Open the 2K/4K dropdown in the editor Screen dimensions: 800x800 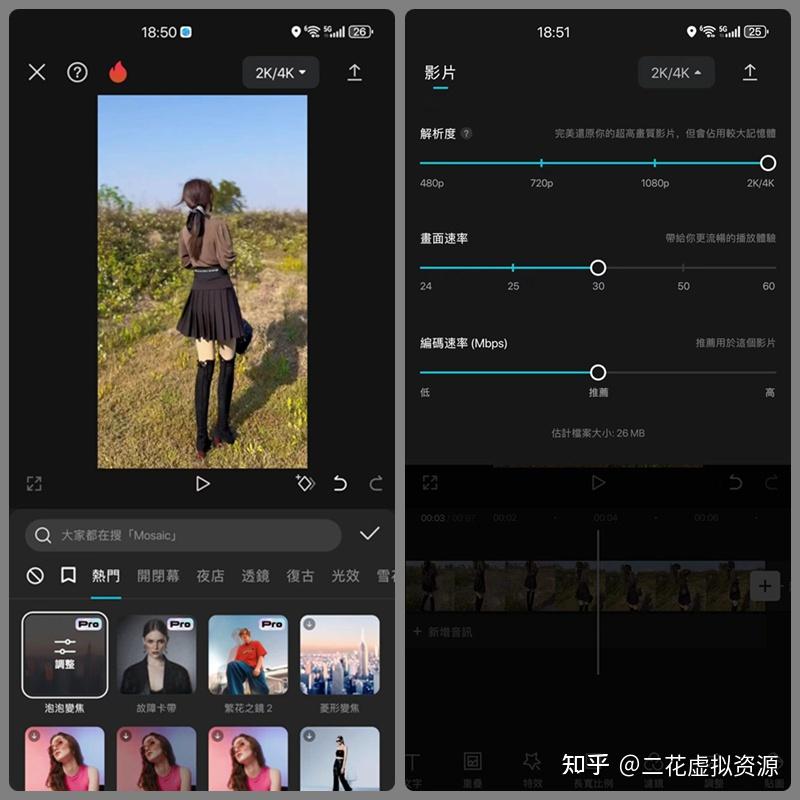(x=279, y=72)
